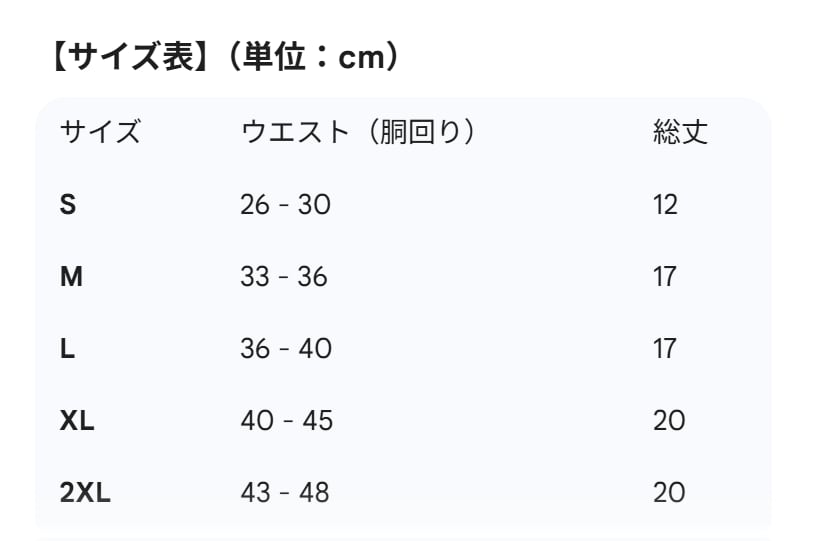Select waist value 33 - 36

click(284, 277)
